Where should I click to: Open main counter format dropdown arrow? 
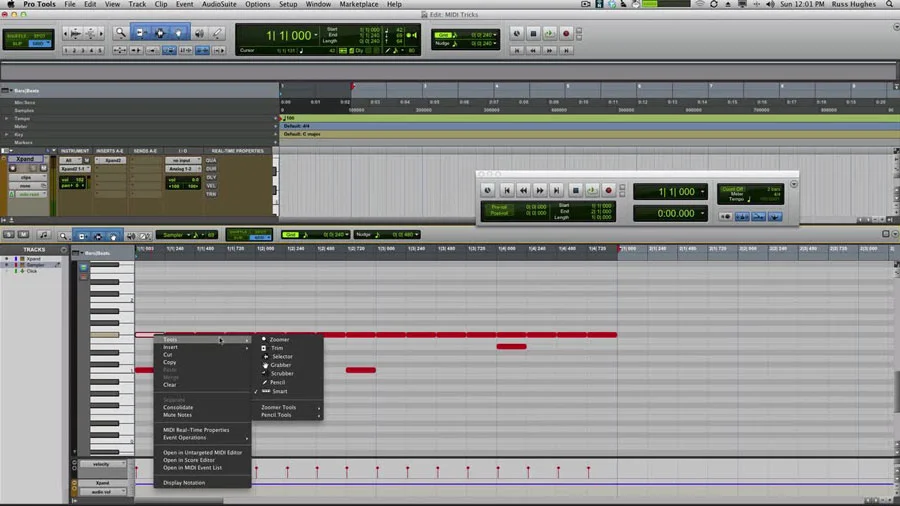click(316, 36)
